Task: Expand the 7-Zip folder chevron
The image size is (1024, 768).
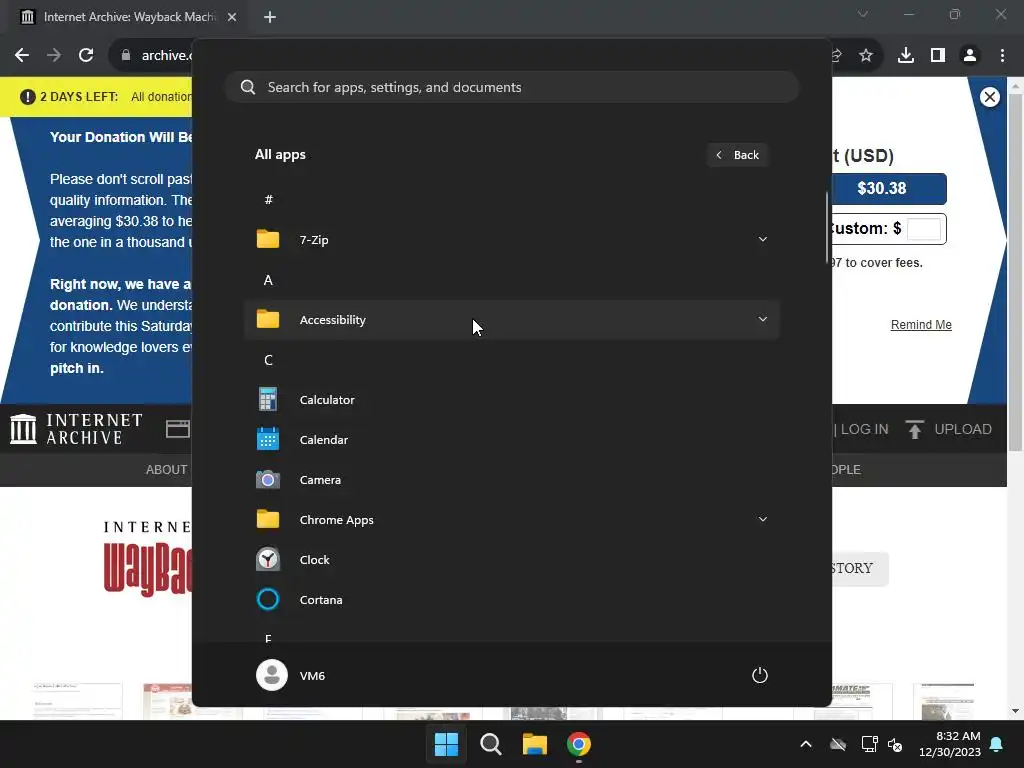Action: click(762, 239)
